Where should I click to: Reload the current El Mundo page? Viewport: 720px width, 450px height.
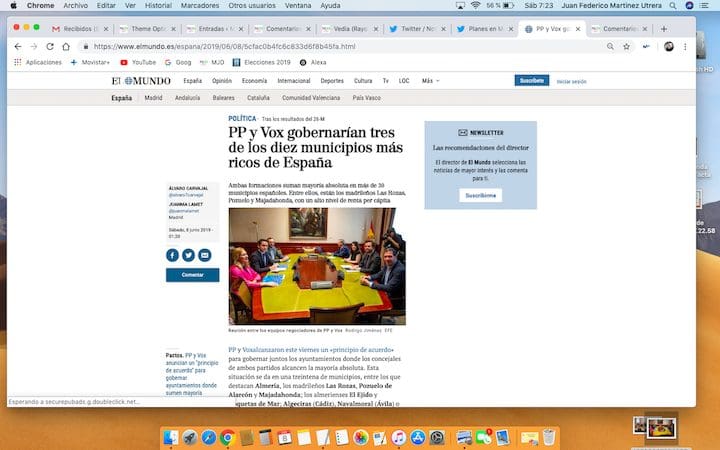pos(50,46)
